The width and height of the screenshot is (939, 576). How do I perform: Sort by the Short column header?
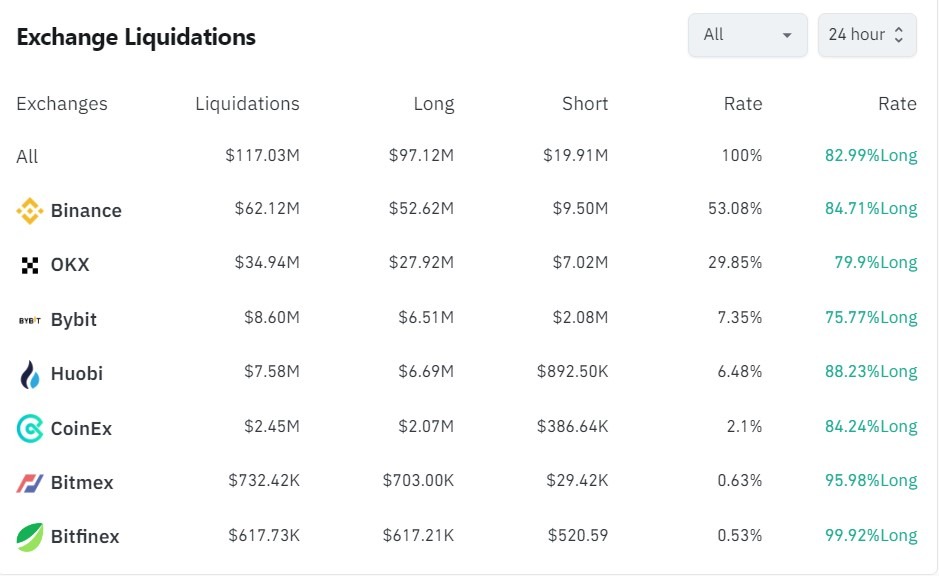(x=584, y=104)
